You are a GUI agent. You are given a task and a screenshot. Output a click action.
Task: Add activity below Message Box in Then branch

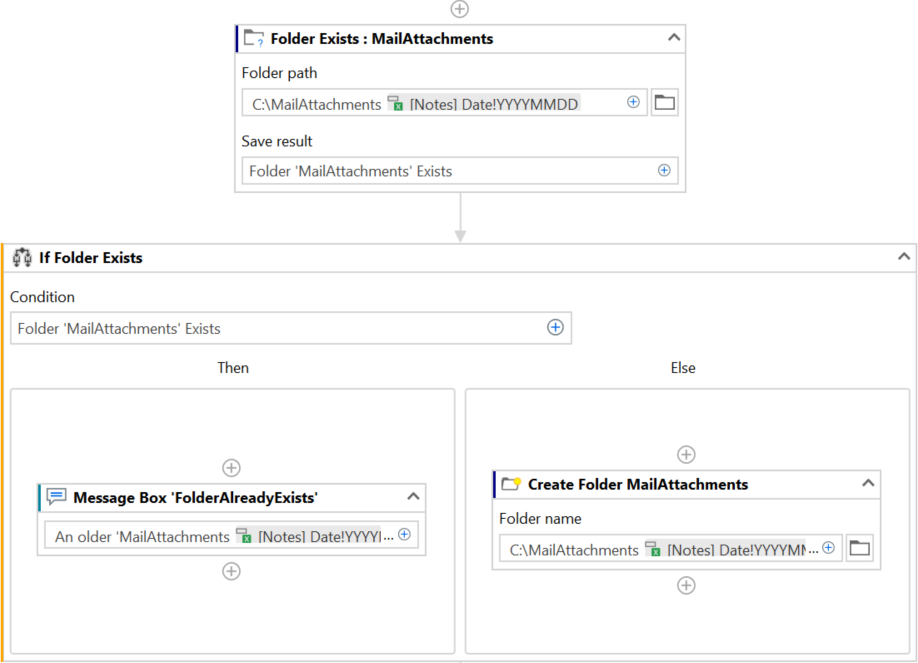coord(231,571)
